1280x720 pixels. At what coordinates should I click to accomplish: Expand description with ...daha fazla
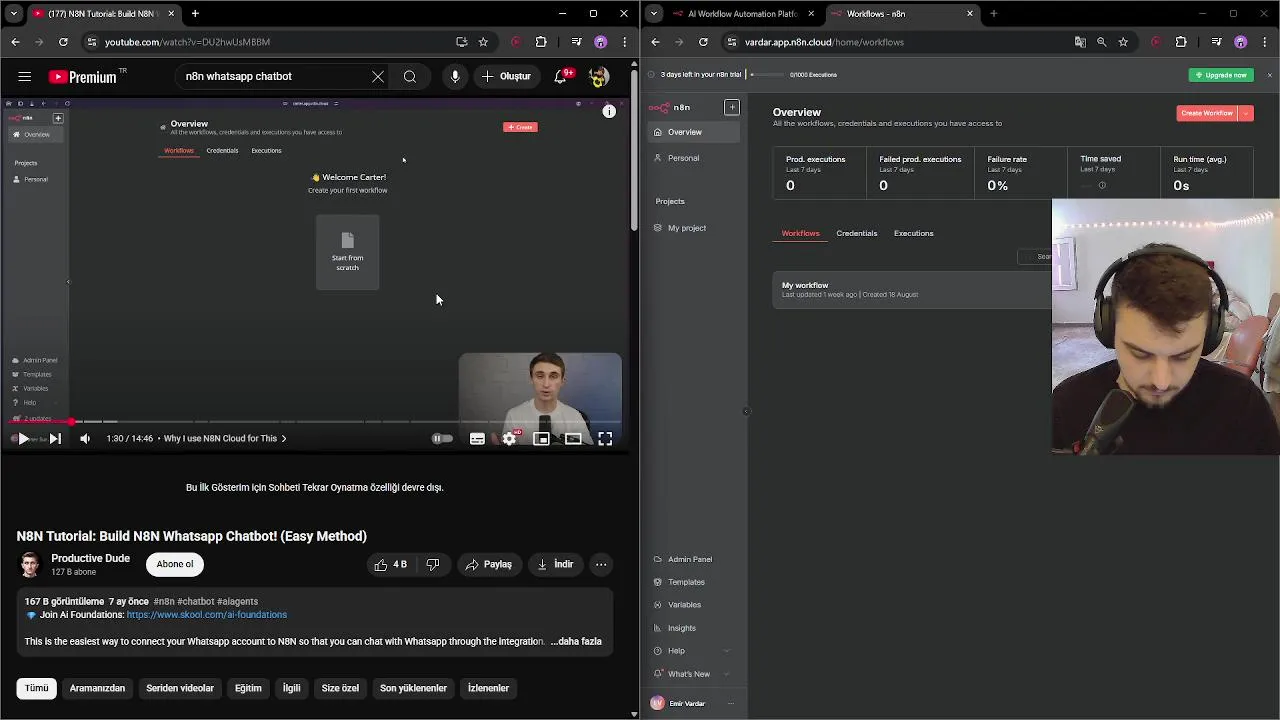pyautogui.click(x=576, y=641)
